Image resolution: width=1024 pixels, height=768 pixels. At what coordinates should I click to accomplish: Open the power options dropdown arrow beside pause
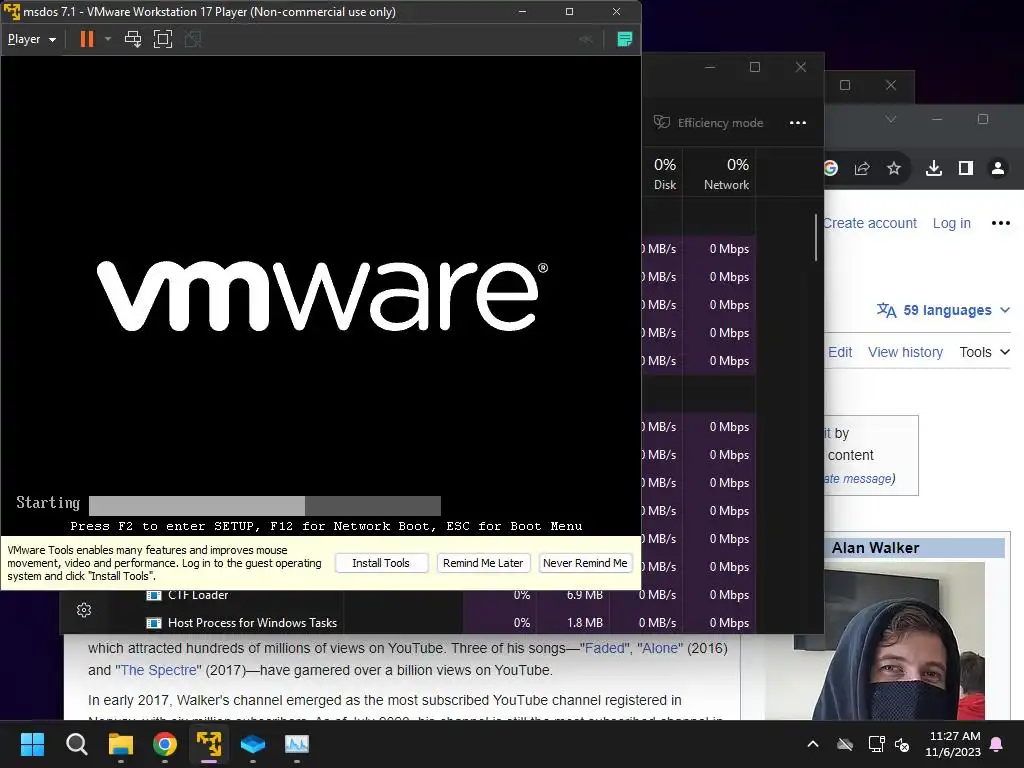(108, 39)
